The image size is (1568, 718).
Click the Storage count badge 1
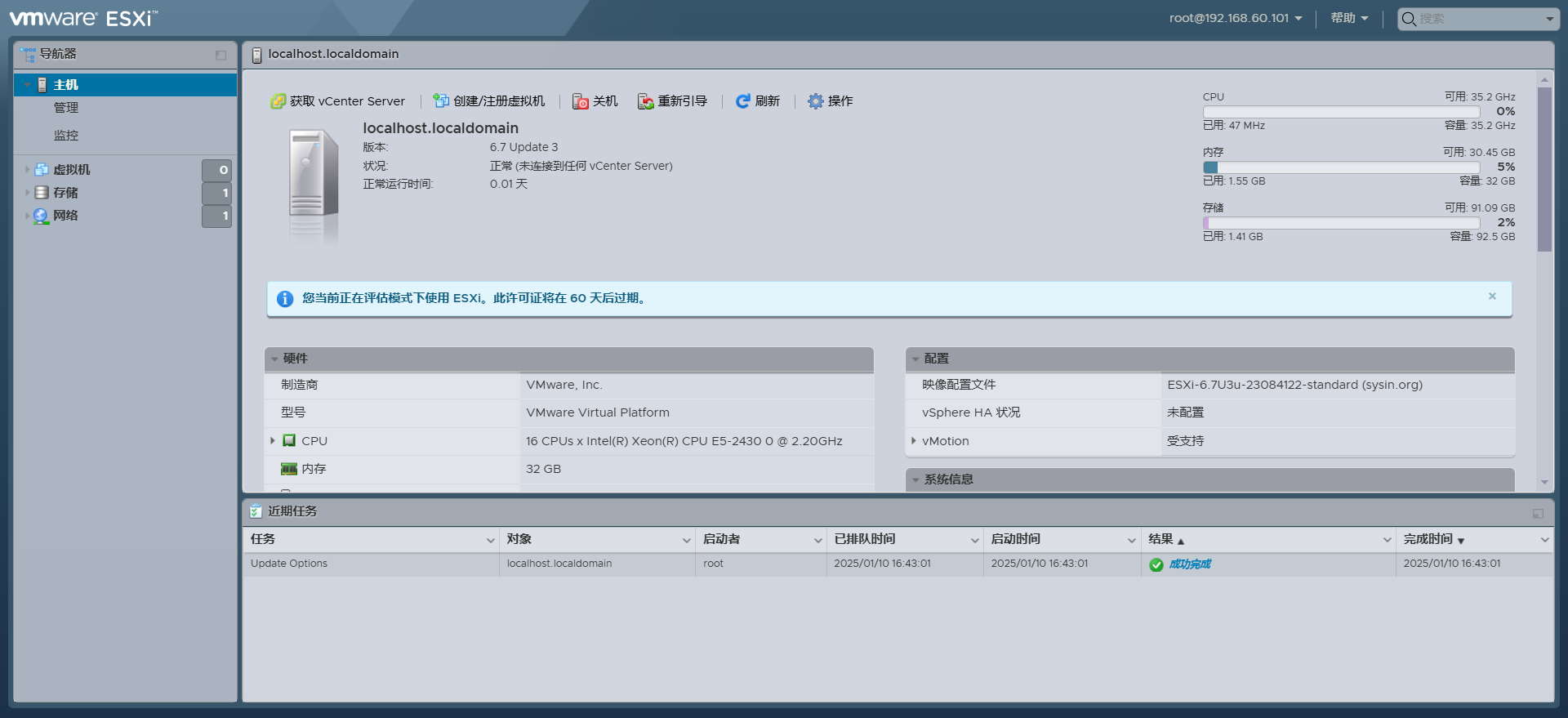pos(216,193)
